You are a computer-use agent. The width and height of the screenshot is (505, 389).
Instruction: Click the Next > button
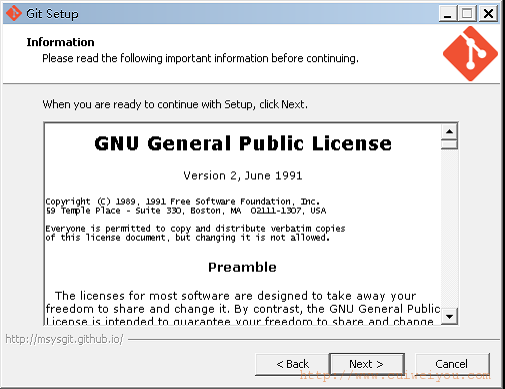tap(367, 364)
